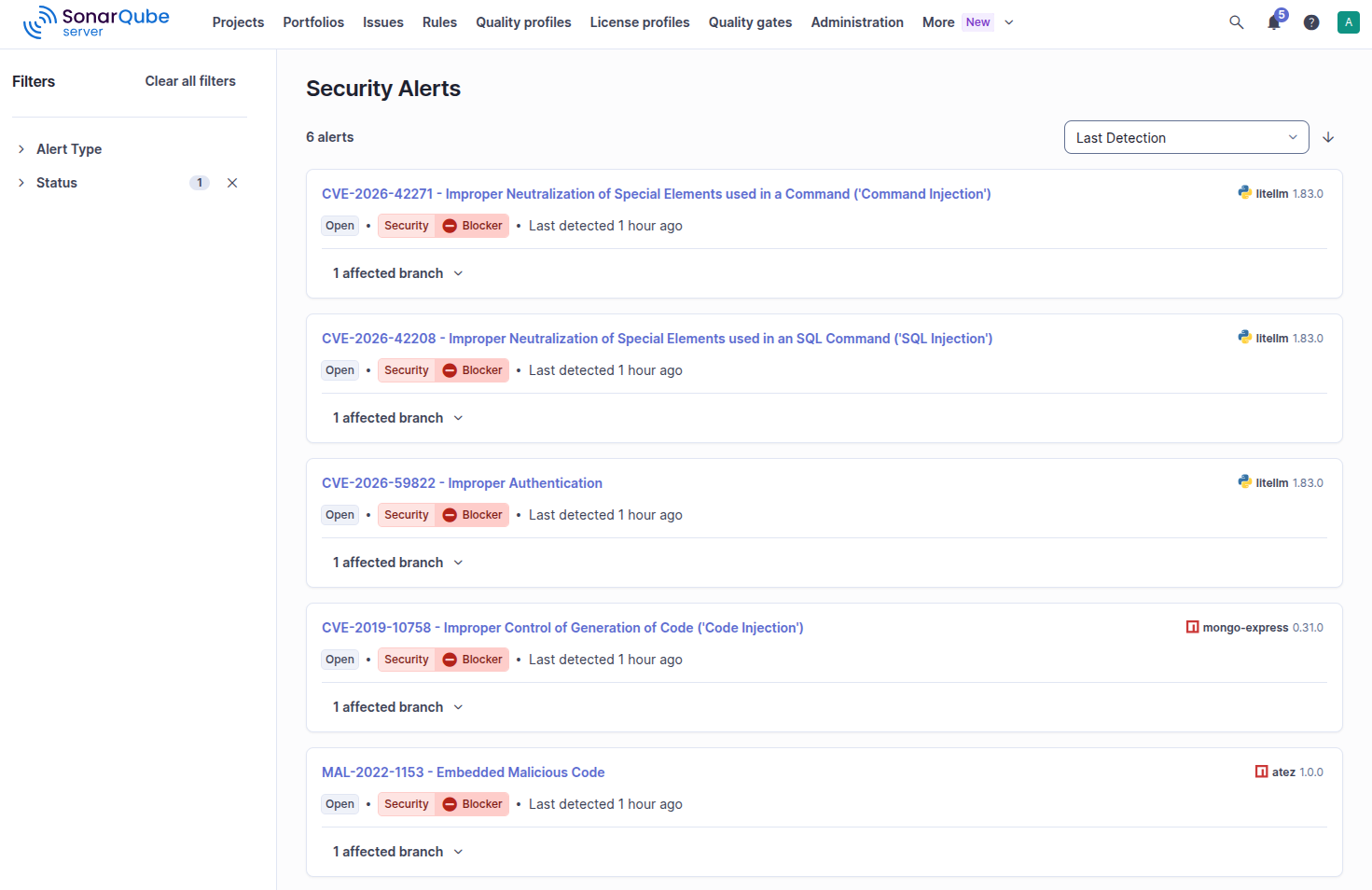Open the CVE-2026-42271 Command Injection alert

pos(657,194)
